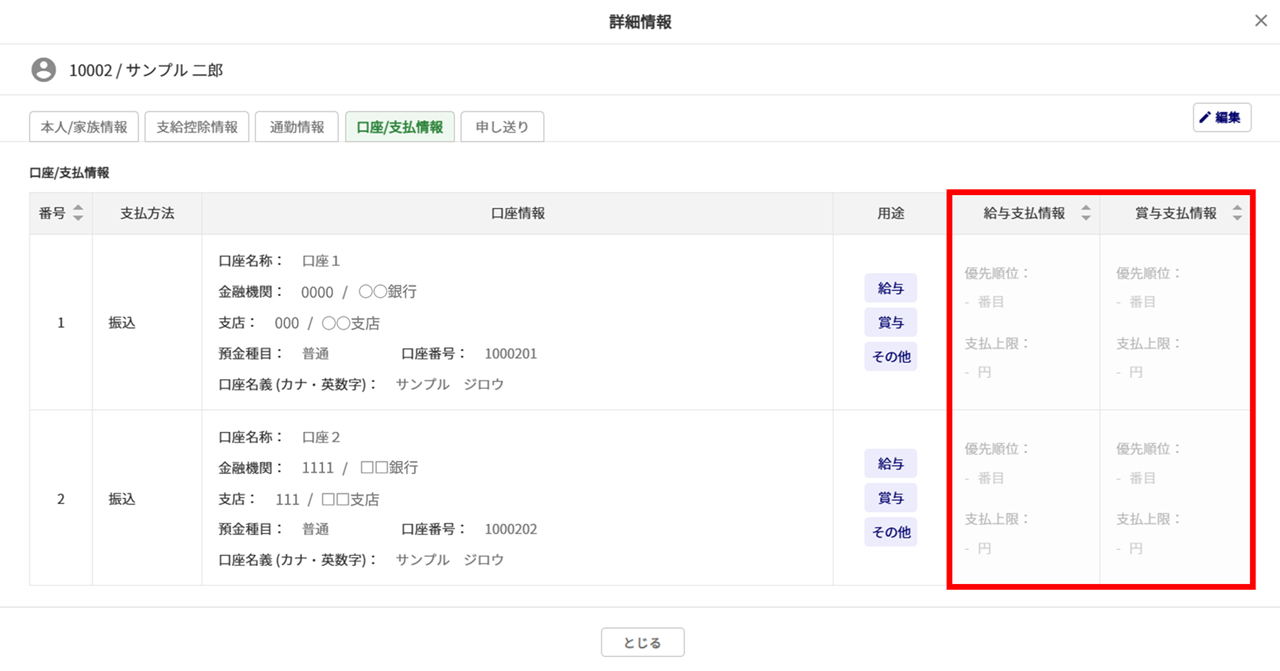Open the 本人/家族情報 tab
This screenshot has height=671, width=1280.
(84, 127)
